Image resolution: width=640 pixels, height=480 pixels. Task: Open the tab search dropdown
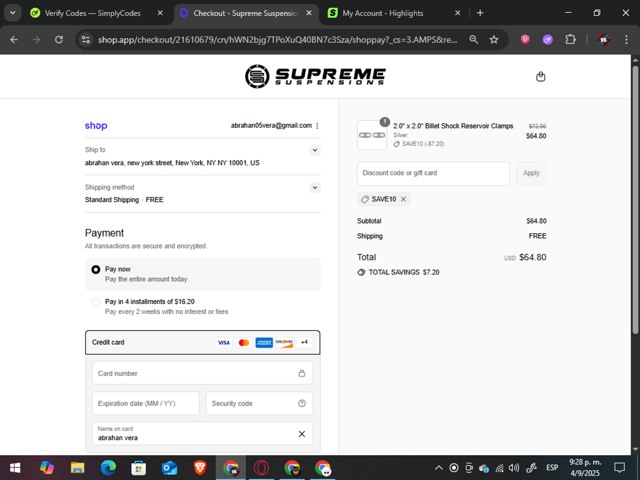click(13, 13)
